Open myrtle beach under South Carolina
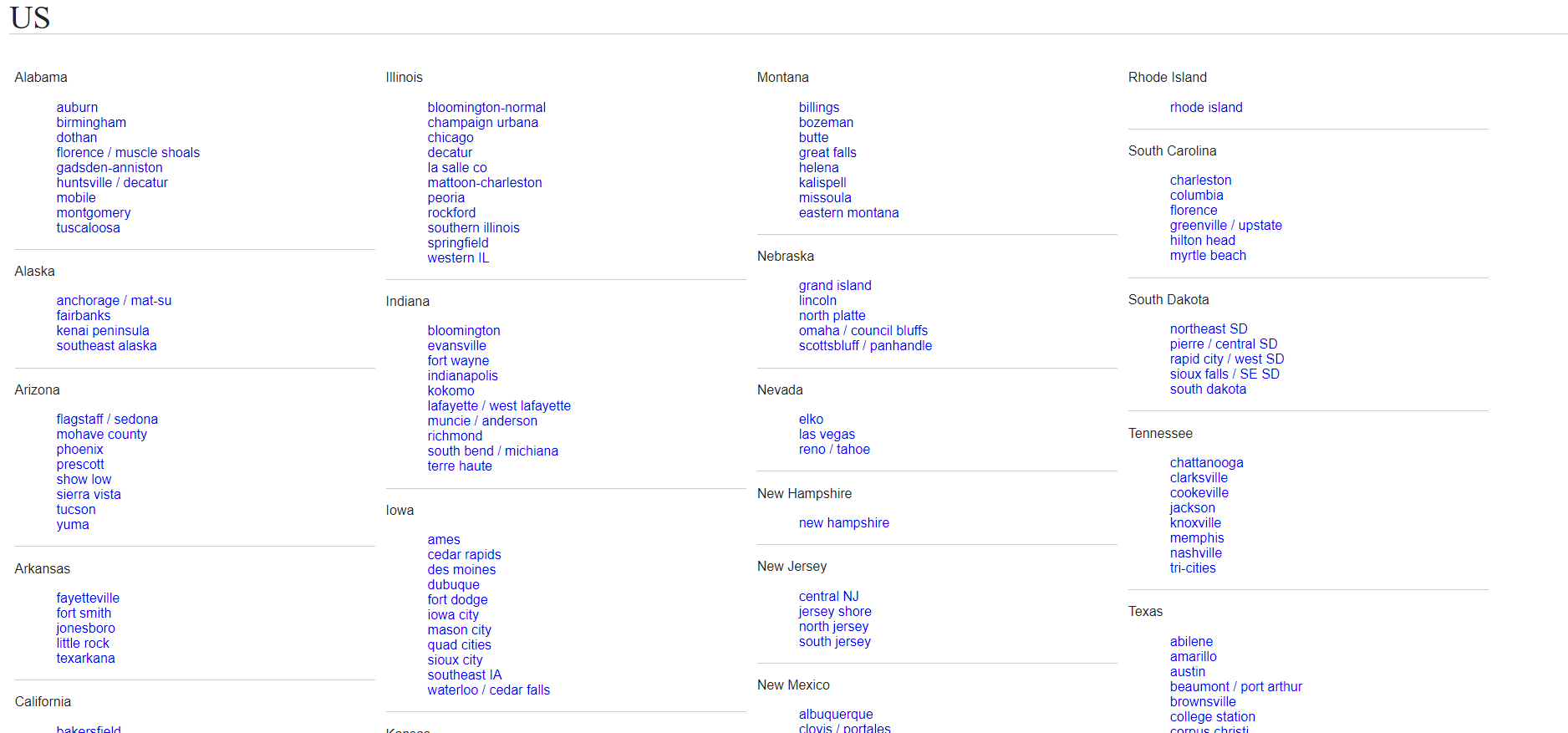The width and height of the screenshot is (1568, 733). 1207,256
